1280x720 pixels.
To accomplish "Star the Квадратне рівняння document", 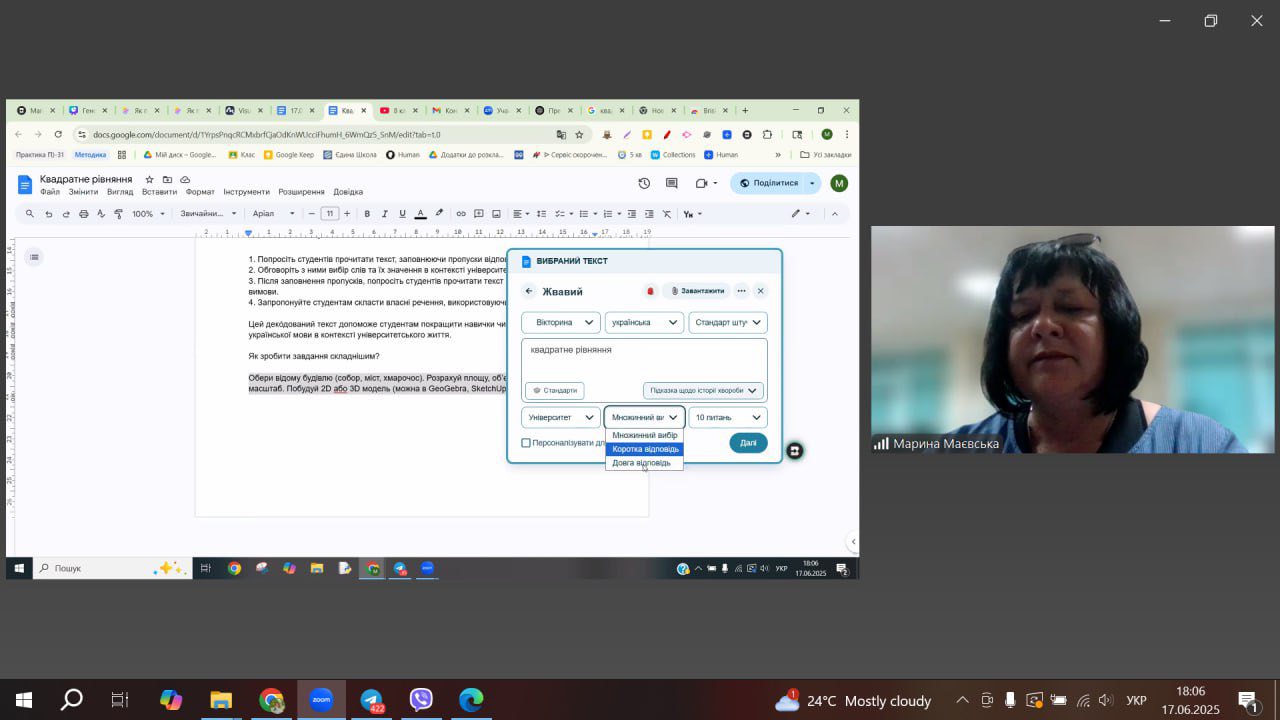I will 150,179.
